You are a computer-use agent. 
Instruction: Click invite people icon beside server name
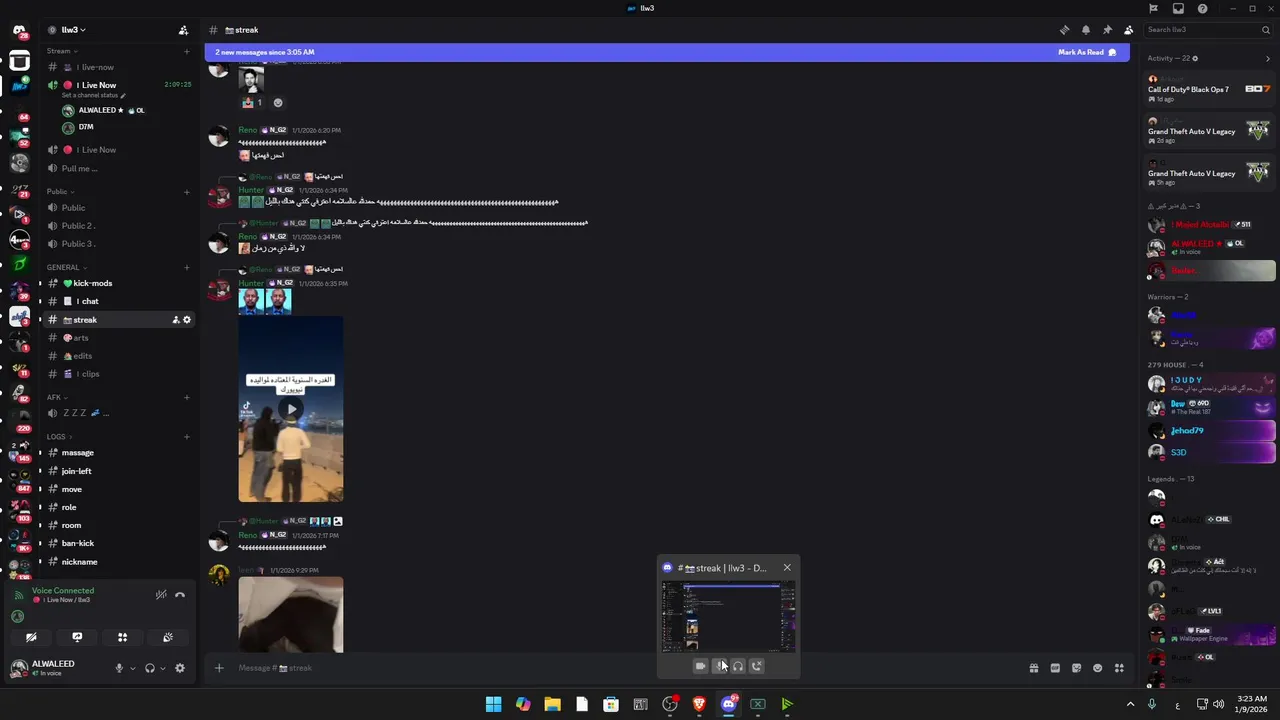coord(183,30)
